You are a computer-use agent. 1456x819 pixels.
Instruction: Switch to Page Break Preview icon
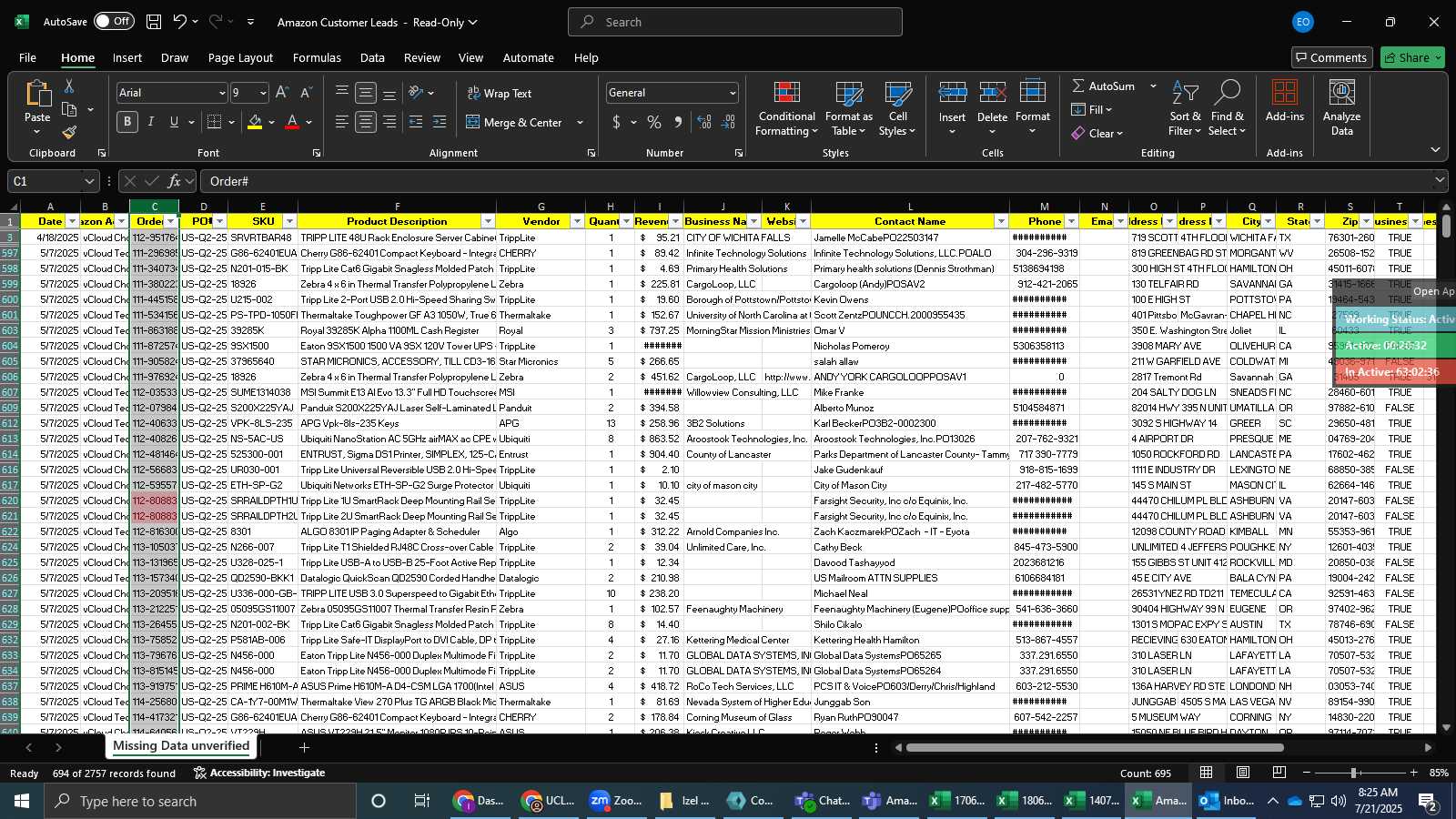click(x=1279, y=773)
